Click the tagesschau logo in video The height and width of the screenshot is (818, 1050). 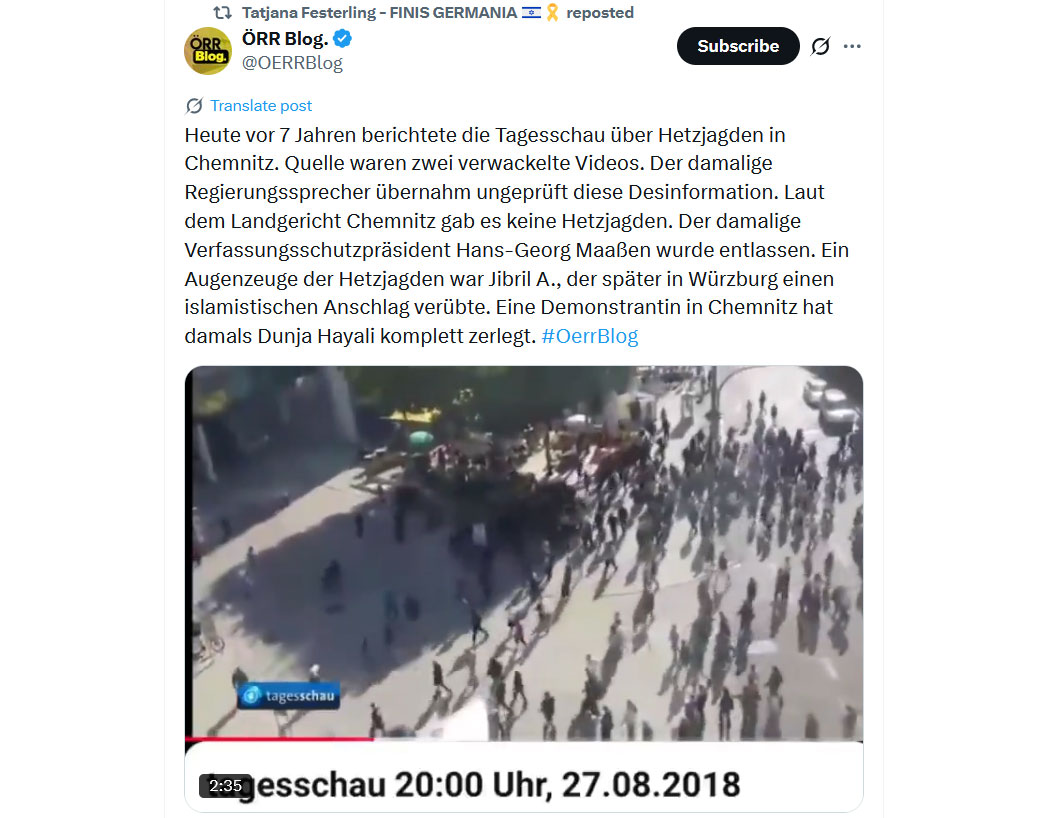289,696
